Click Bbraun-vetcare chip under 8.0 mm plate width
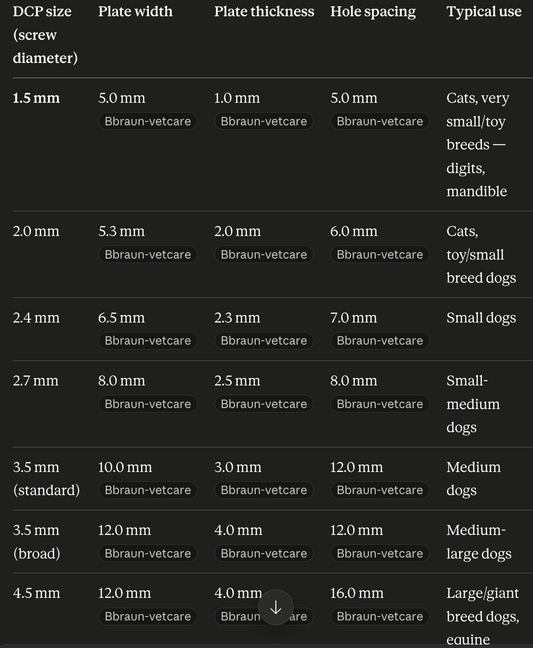Viewport: 533px width, 648px height. tap(148, 404)
